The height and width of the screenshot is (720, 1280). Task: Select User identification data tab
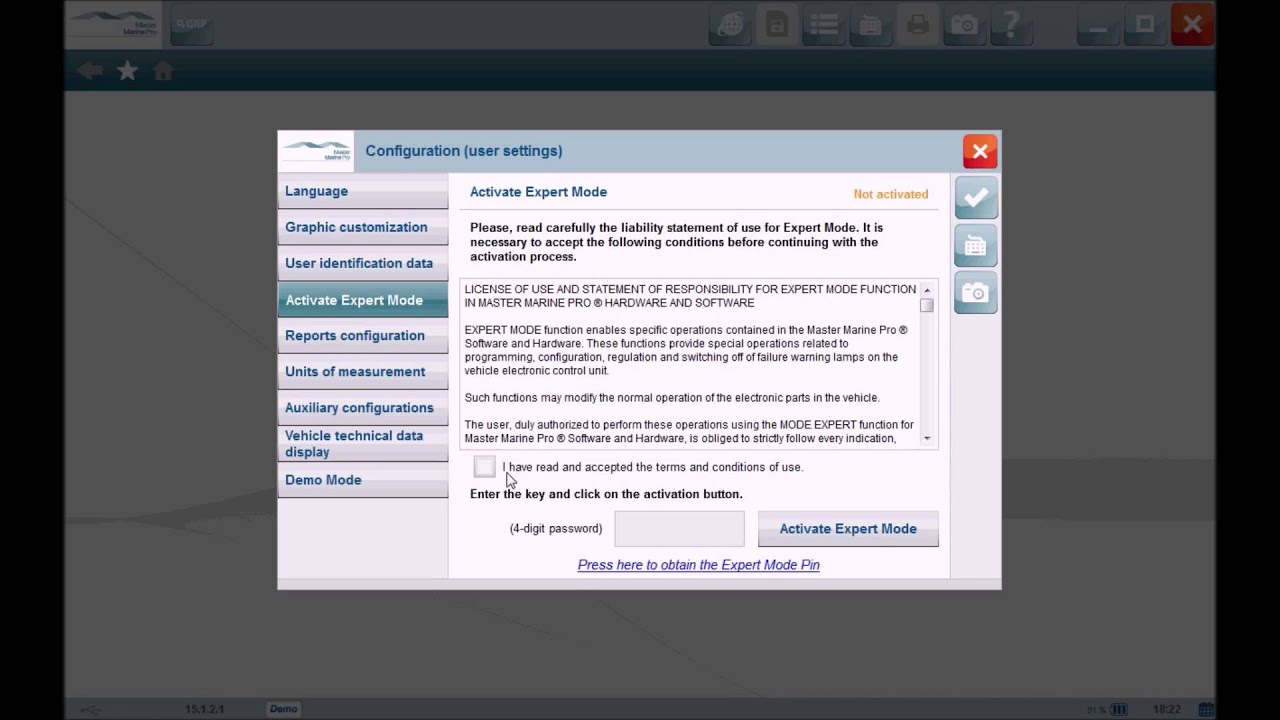(363, 263)
